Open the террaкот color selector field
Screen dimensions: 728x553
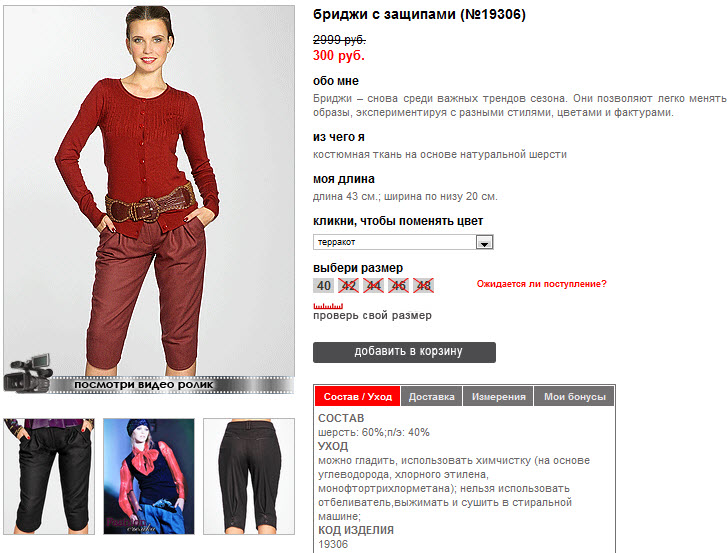403,242
